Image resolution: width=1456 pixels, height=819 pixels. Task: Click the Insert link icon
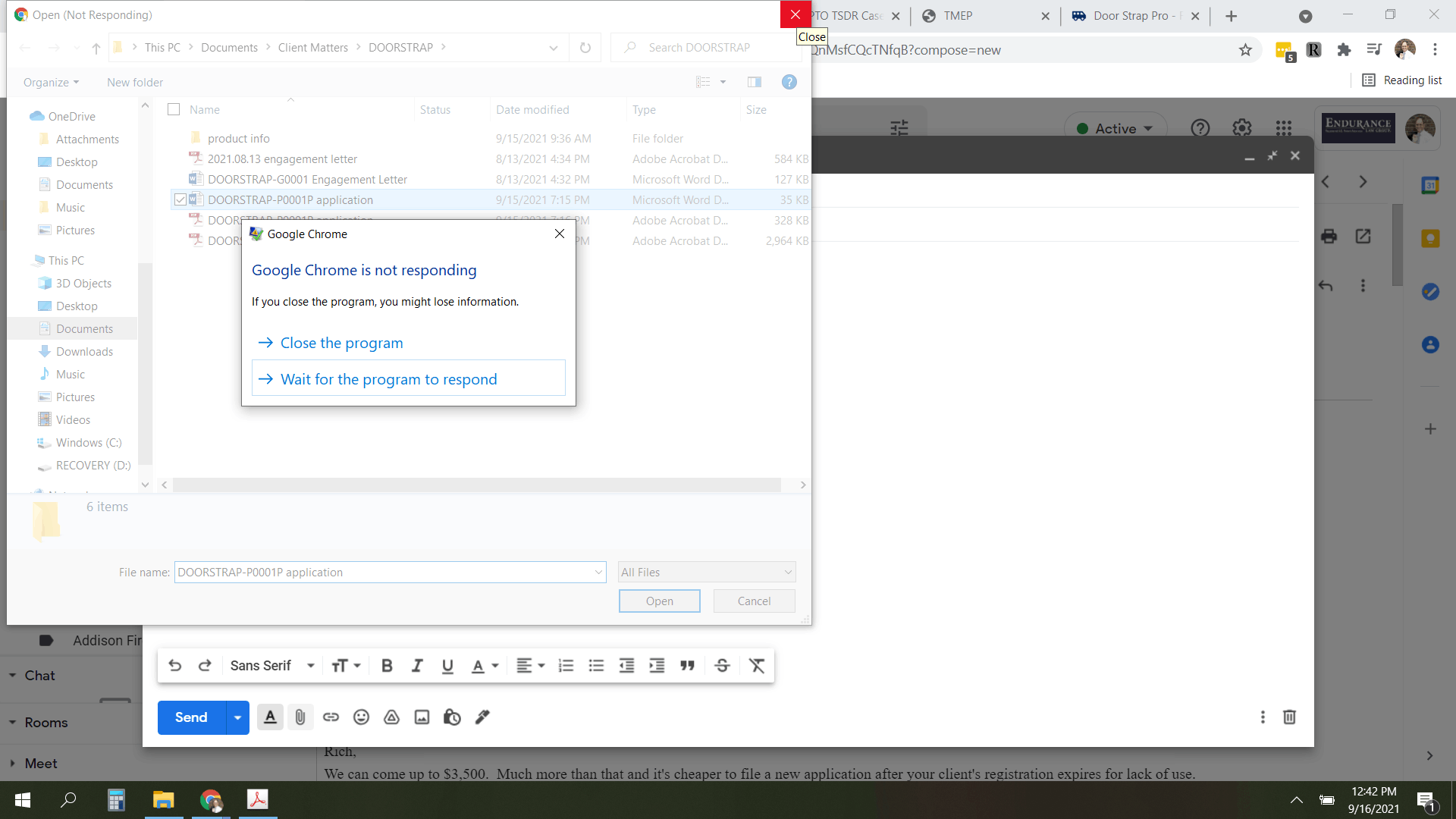331,717
